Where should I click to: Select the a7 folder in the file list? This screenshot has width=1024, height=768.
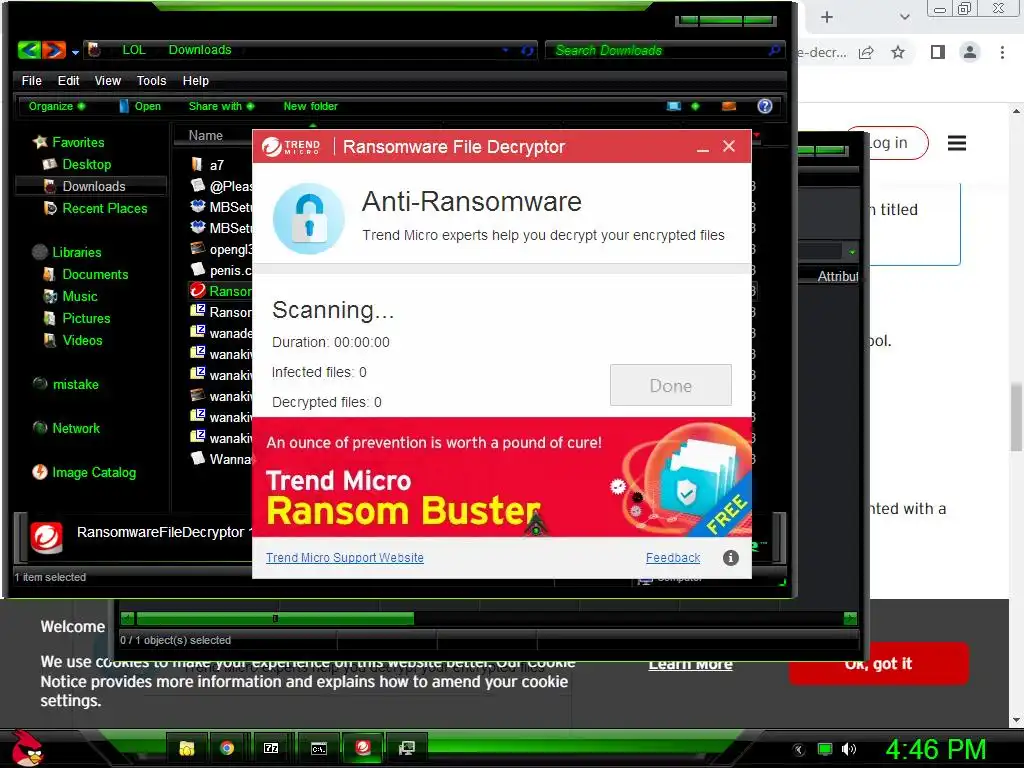(x=216, y=165)
